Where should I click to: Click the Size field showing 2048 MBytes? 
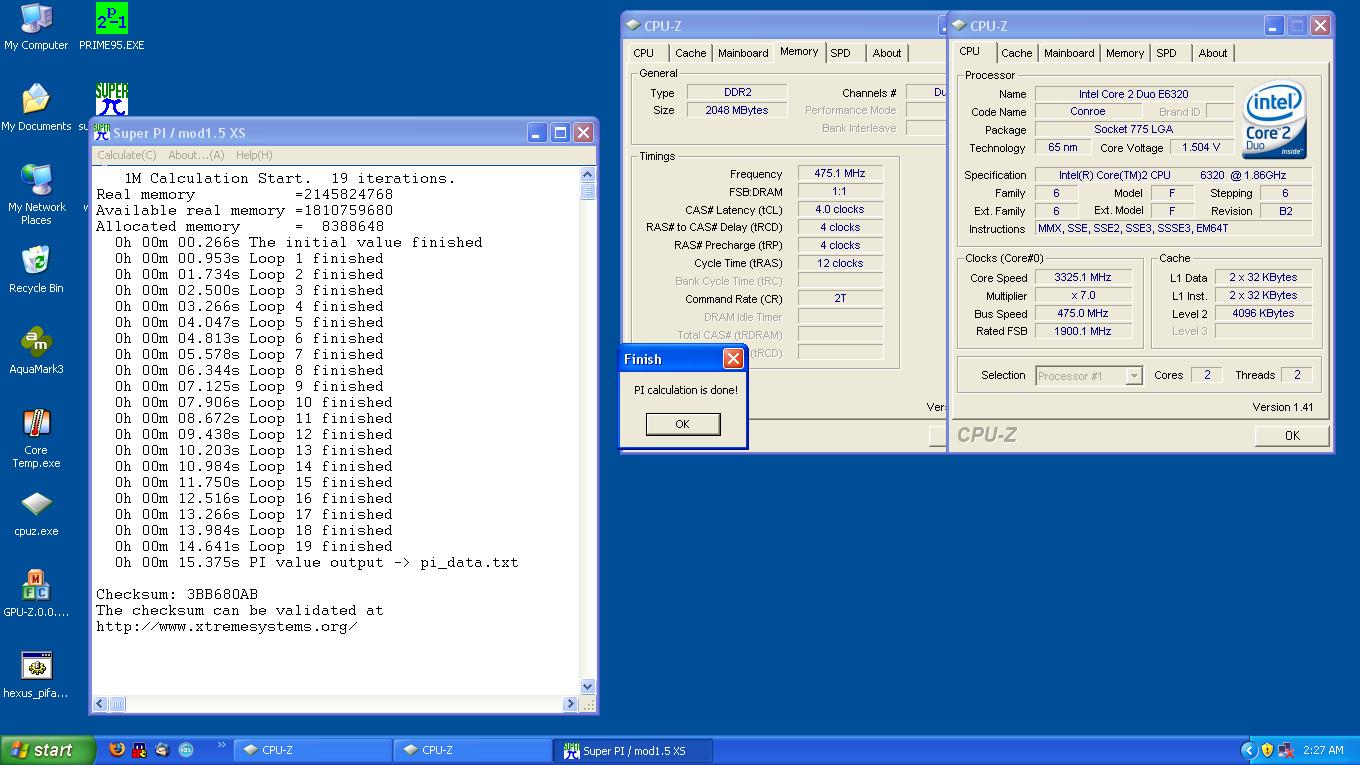(x=737, y=110)
